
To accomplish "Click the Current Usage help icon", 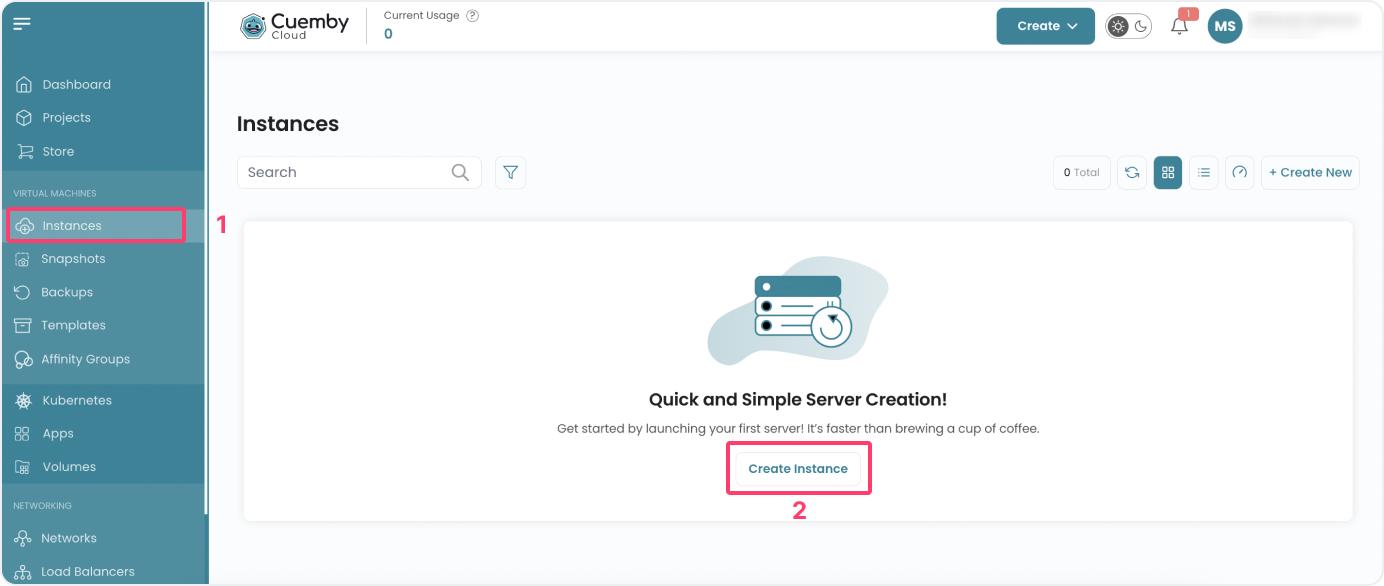I will point(470,15).
